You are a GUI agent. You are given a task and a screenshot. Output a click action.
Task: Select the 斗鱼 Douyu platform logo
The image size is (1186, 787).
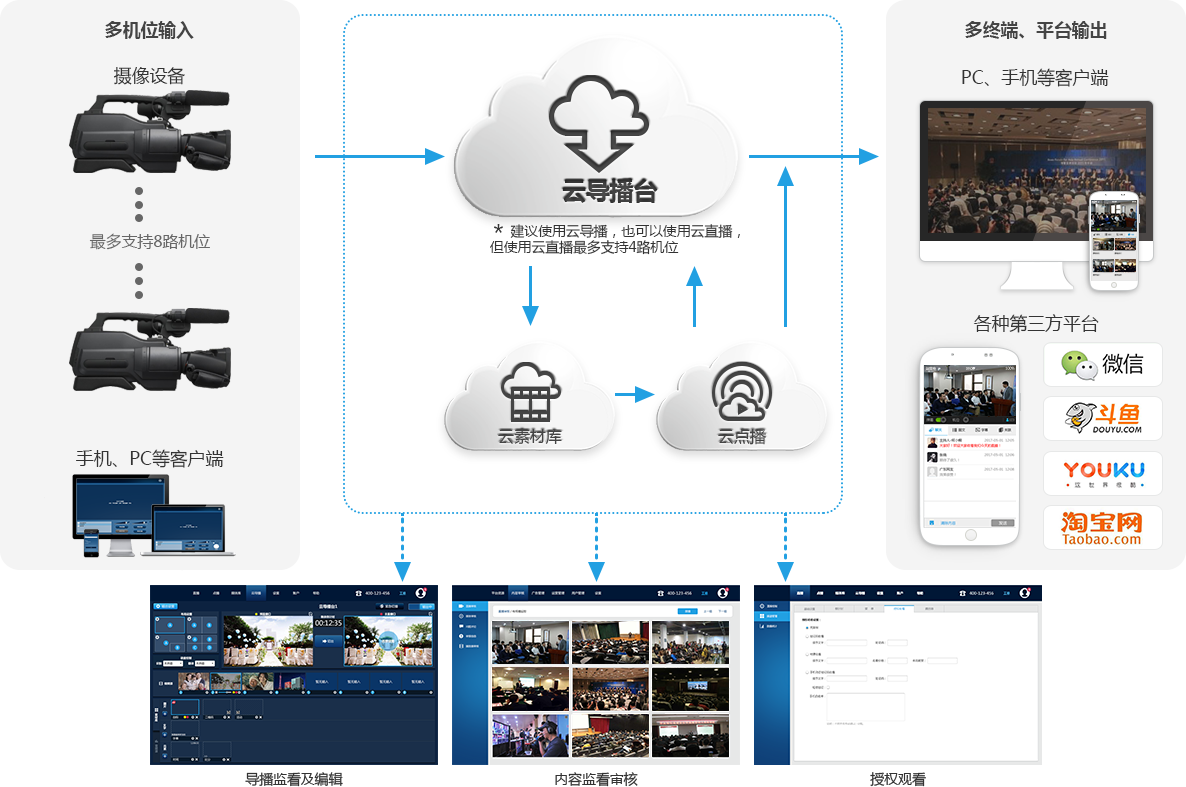(1102, 418)
